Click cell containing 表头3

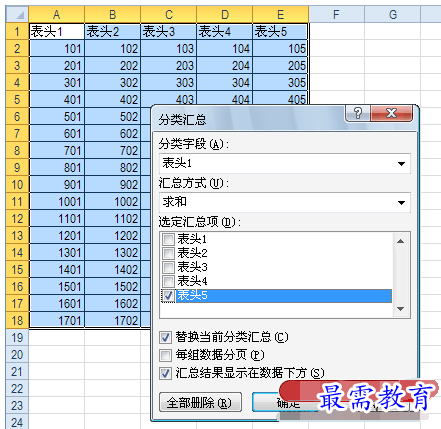coord(169,32)
